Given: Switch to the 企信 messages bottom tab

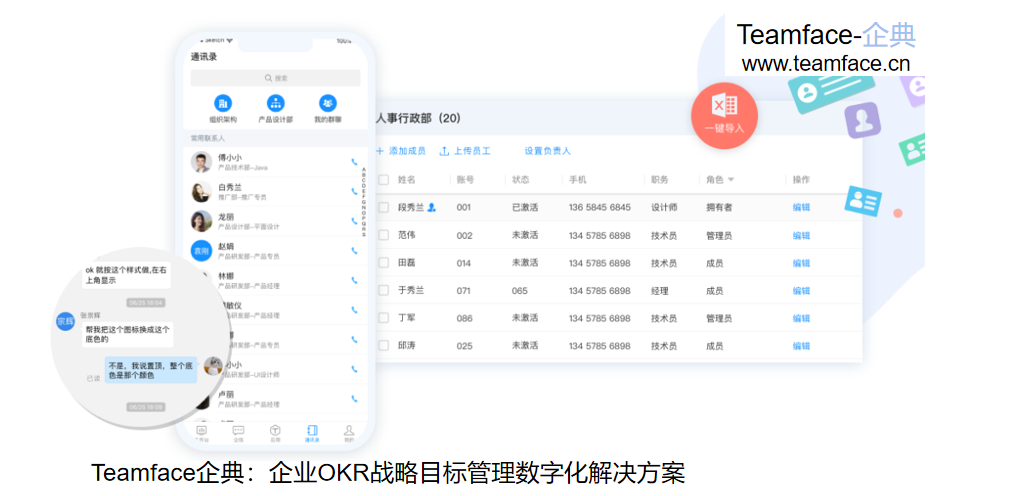Looking at the screenshot, I should pyautogui.click(x=239, y=434).
